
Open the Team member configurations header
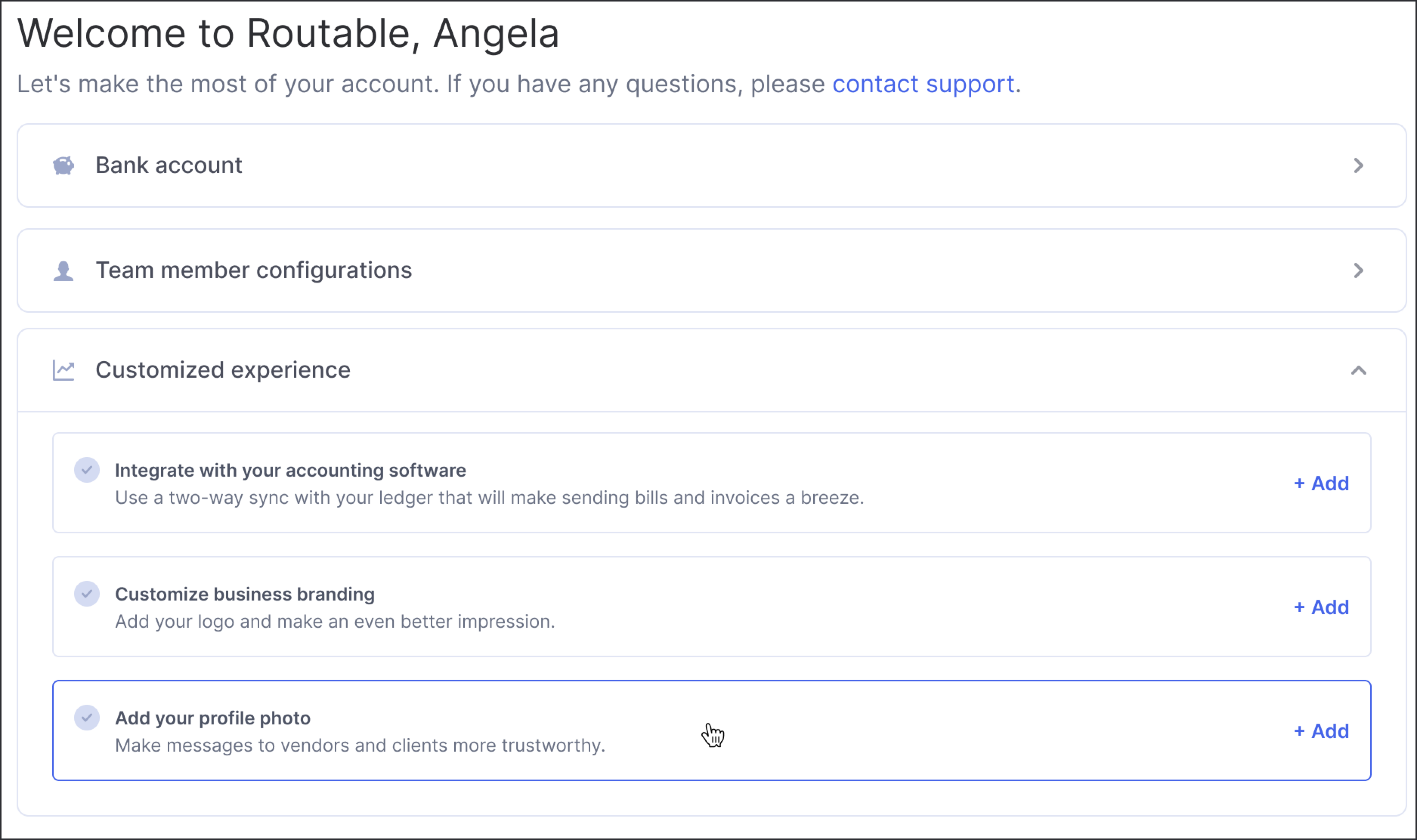[x=712, y=270]
